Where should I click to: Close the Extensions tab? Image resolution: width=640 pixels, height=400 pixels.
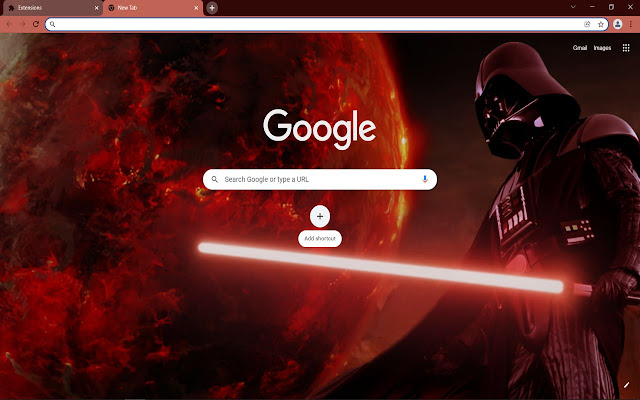(x=97, y=8)
